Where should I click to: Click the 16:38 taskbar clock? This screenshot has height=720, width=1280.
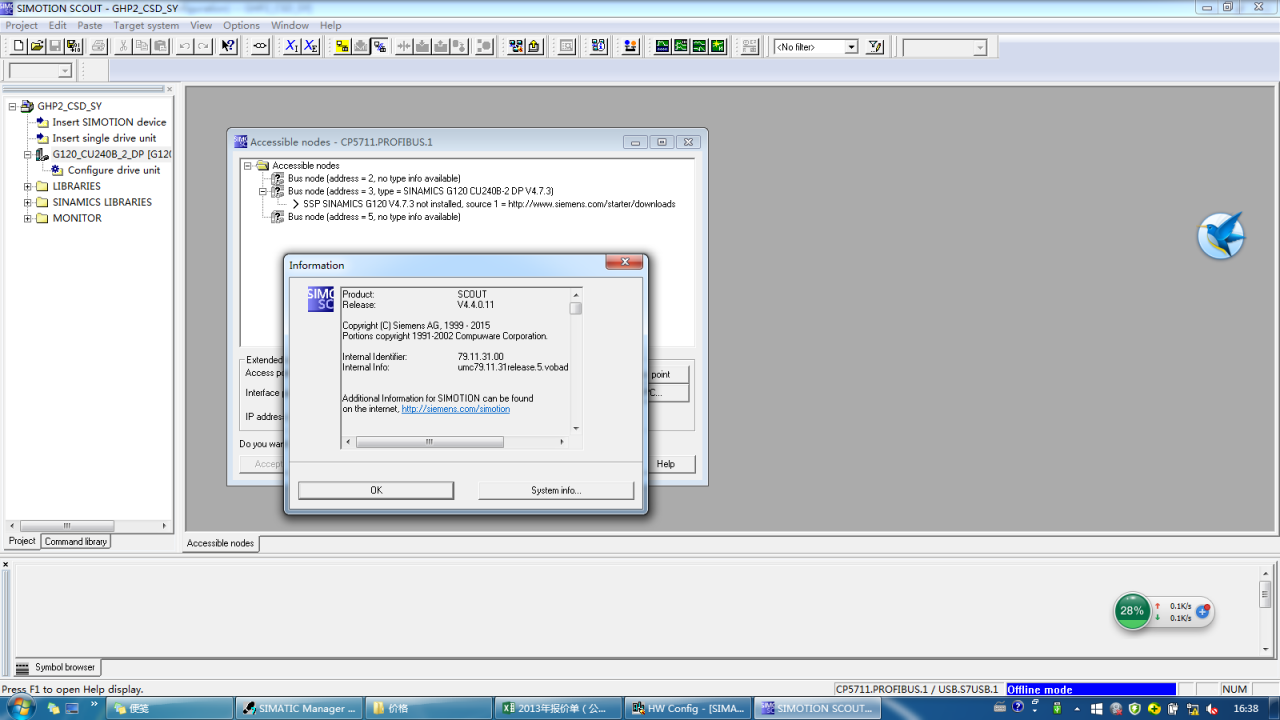pyautogui.click(x=1246, y=708)
